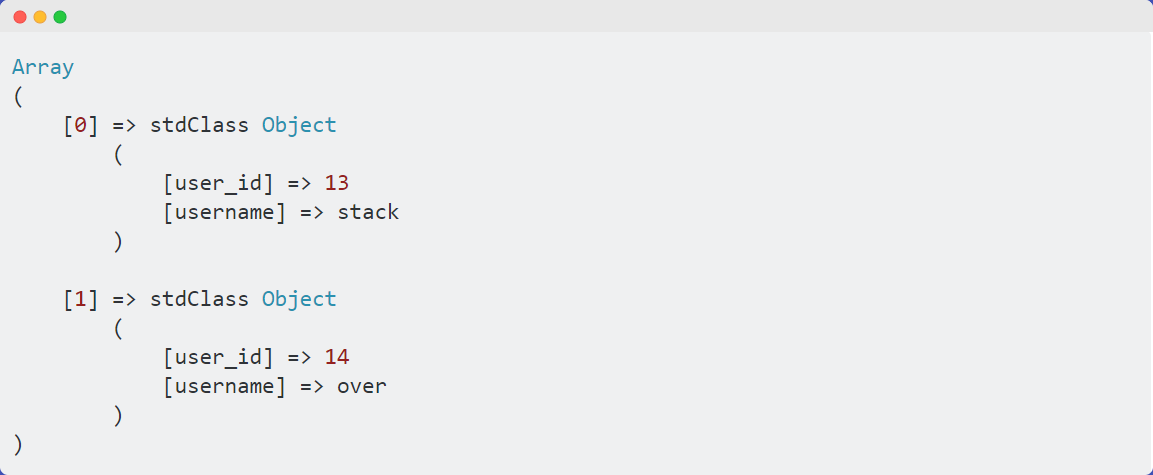The width and height of the screenshot is (1153, 475).
Task: Click the final closing parenthesis of Array
Action: pyautogui.click(x=18, y=446)
